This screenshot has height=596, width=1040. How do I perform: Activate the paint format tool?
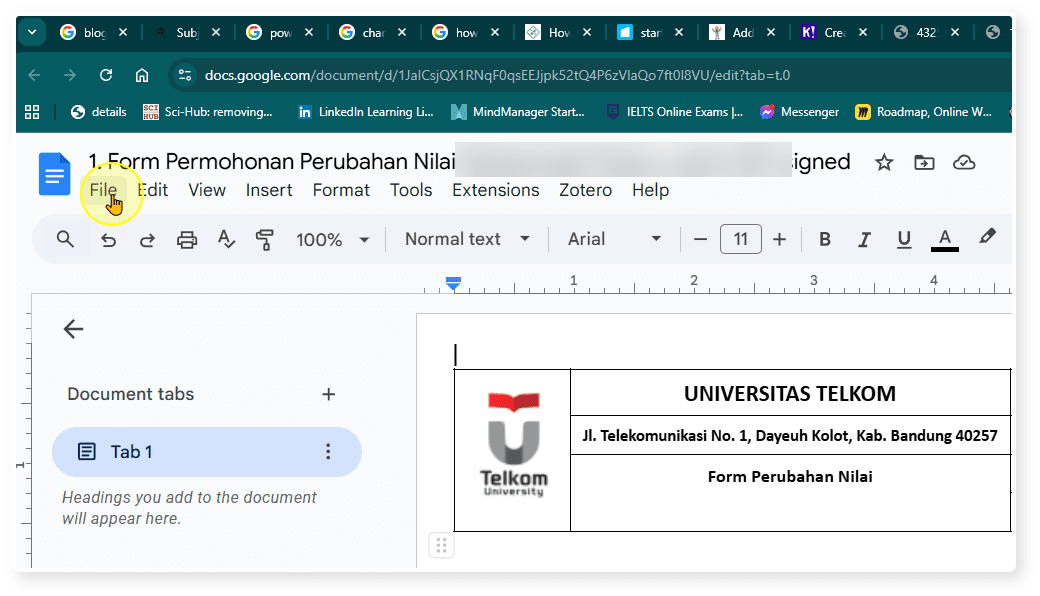point(265,239)
